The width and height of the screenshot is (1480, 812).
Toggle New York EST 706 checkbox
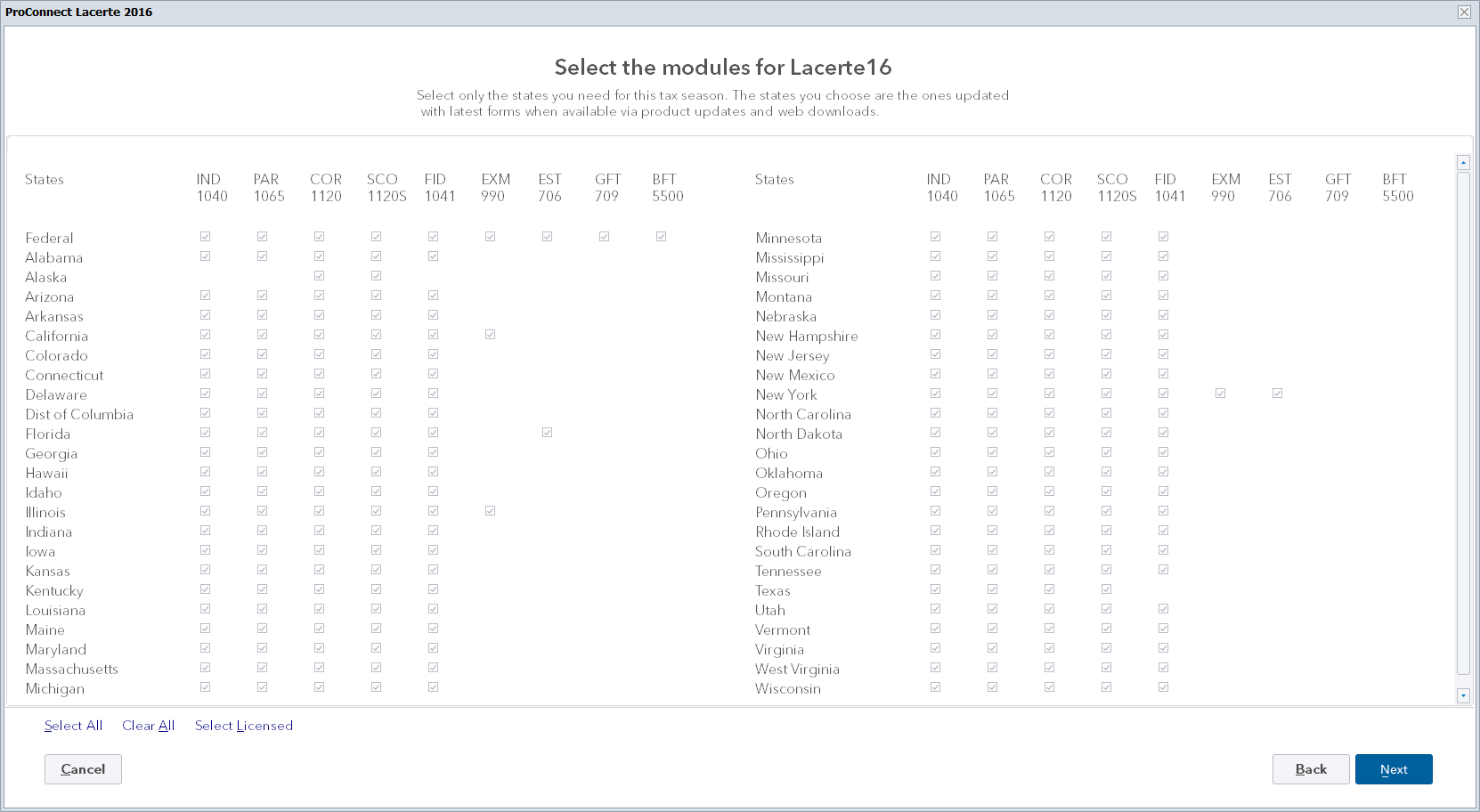[1278, 394]
